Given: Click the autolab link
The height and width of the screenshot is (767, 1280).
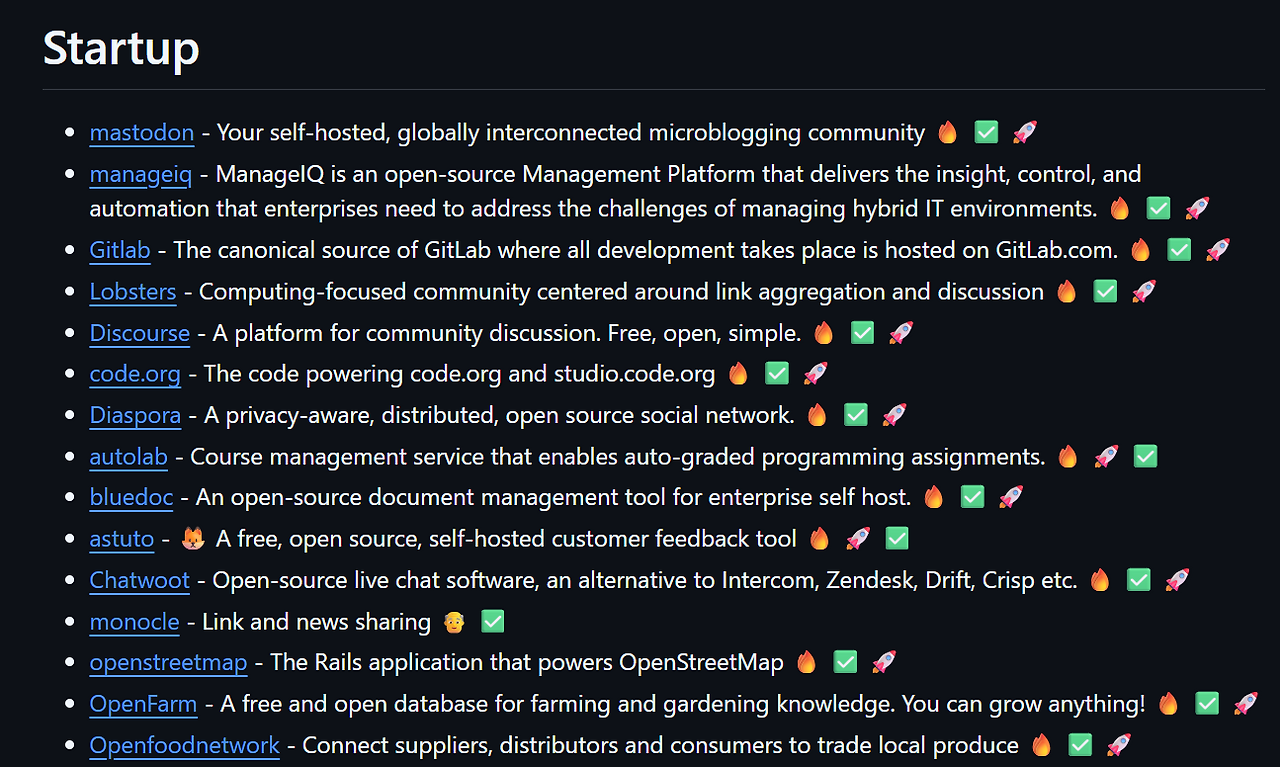Looking at the screenshot, I should [129, 457].
